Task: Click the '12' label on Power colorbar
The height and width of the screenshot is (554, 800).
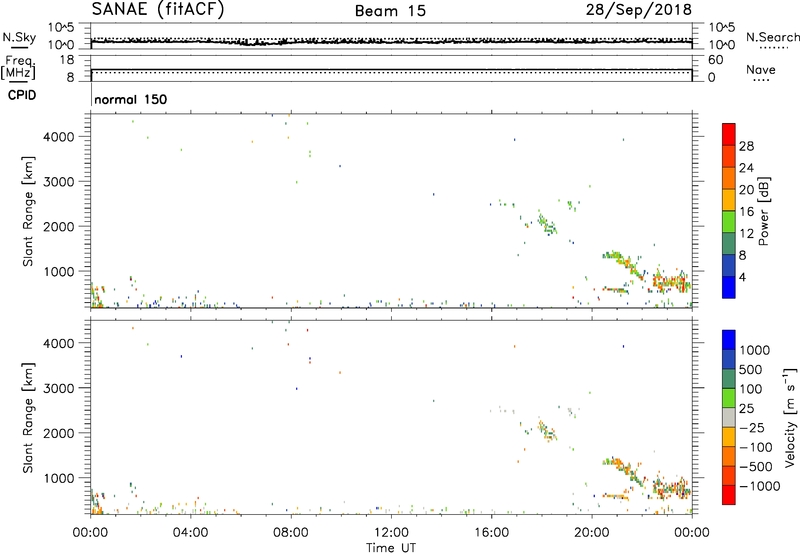Action: pos(746,234)
